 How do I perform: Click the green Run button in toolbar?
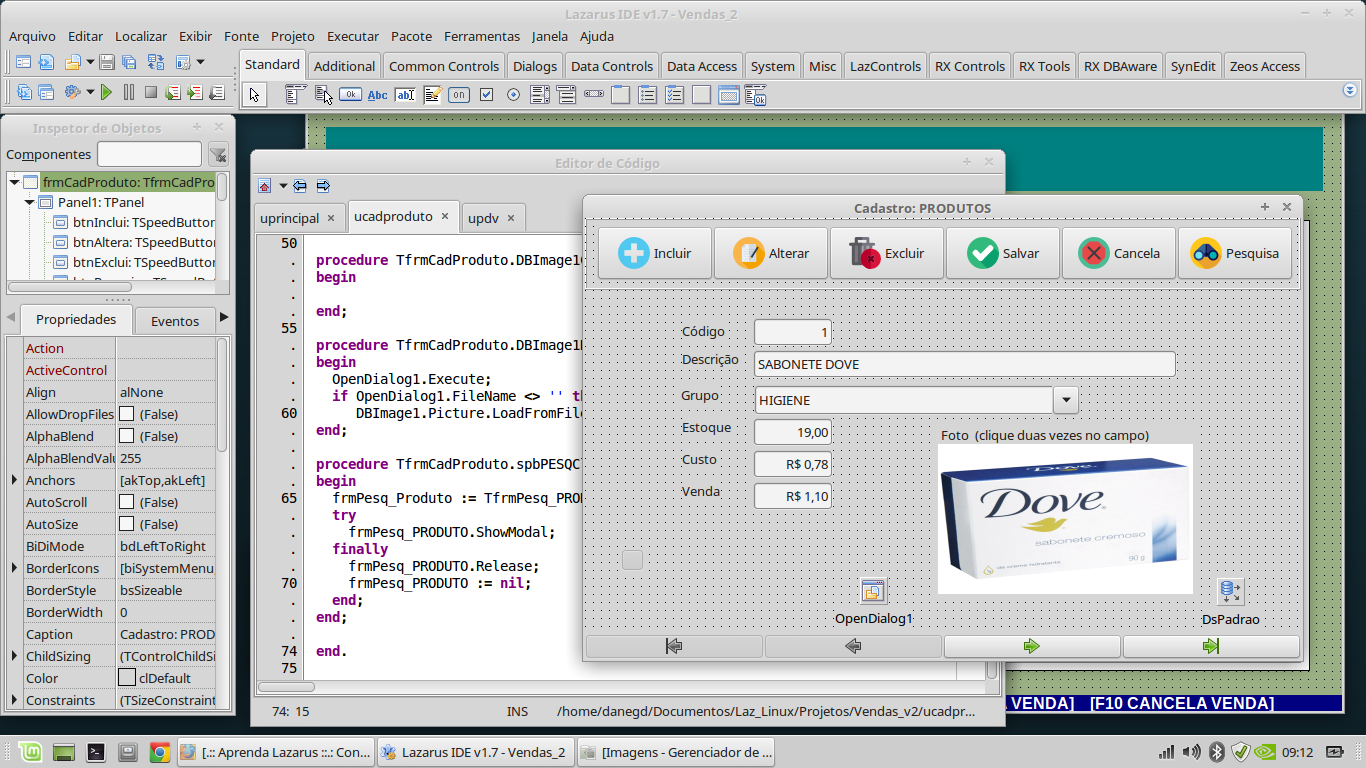[x=106, y=92]
